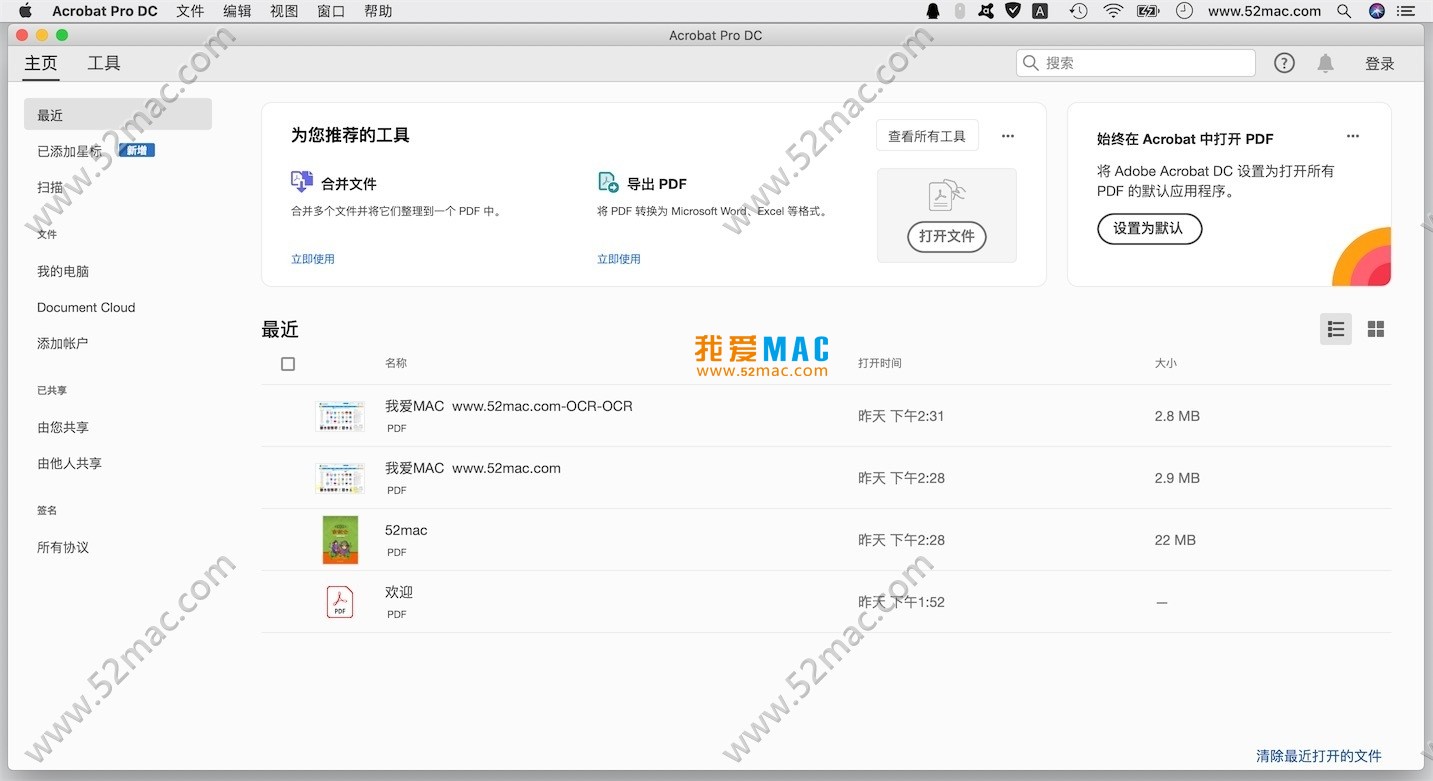Click the 22 MB size cell
The width and height of the screenshot is (1433, 781).
(1175, 540)
